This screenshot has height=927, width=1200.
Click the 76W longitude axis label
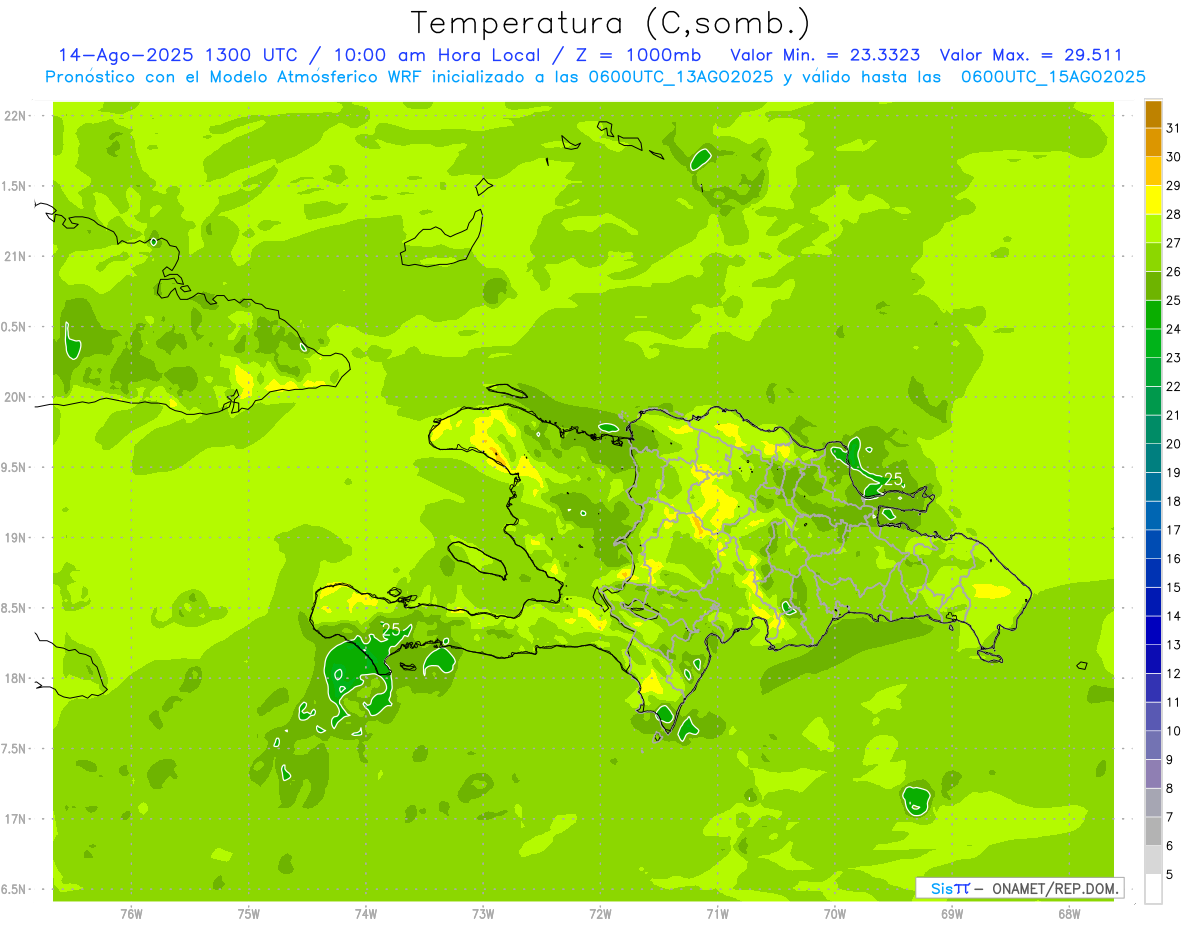point(131,914)
